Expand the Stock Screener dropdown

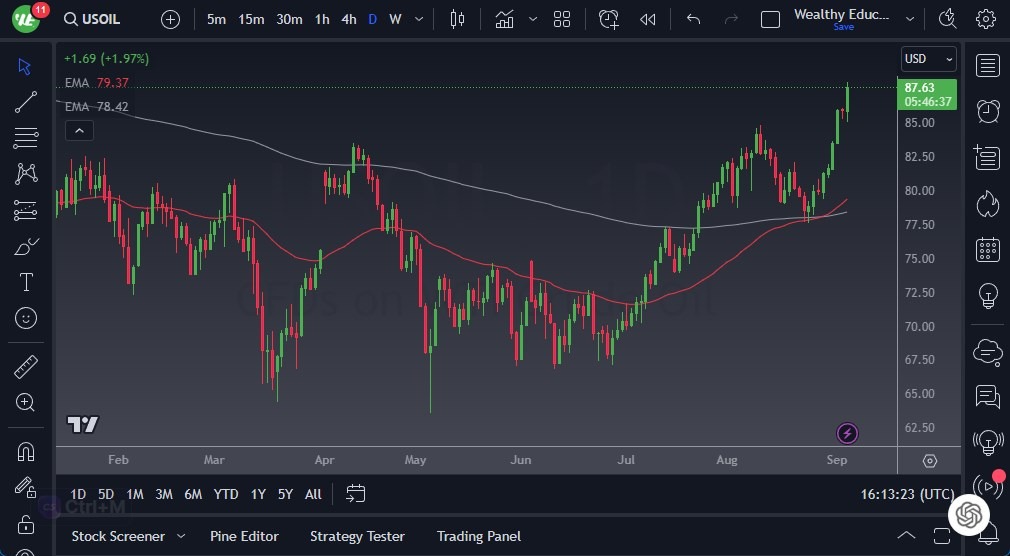pos(181,536)
